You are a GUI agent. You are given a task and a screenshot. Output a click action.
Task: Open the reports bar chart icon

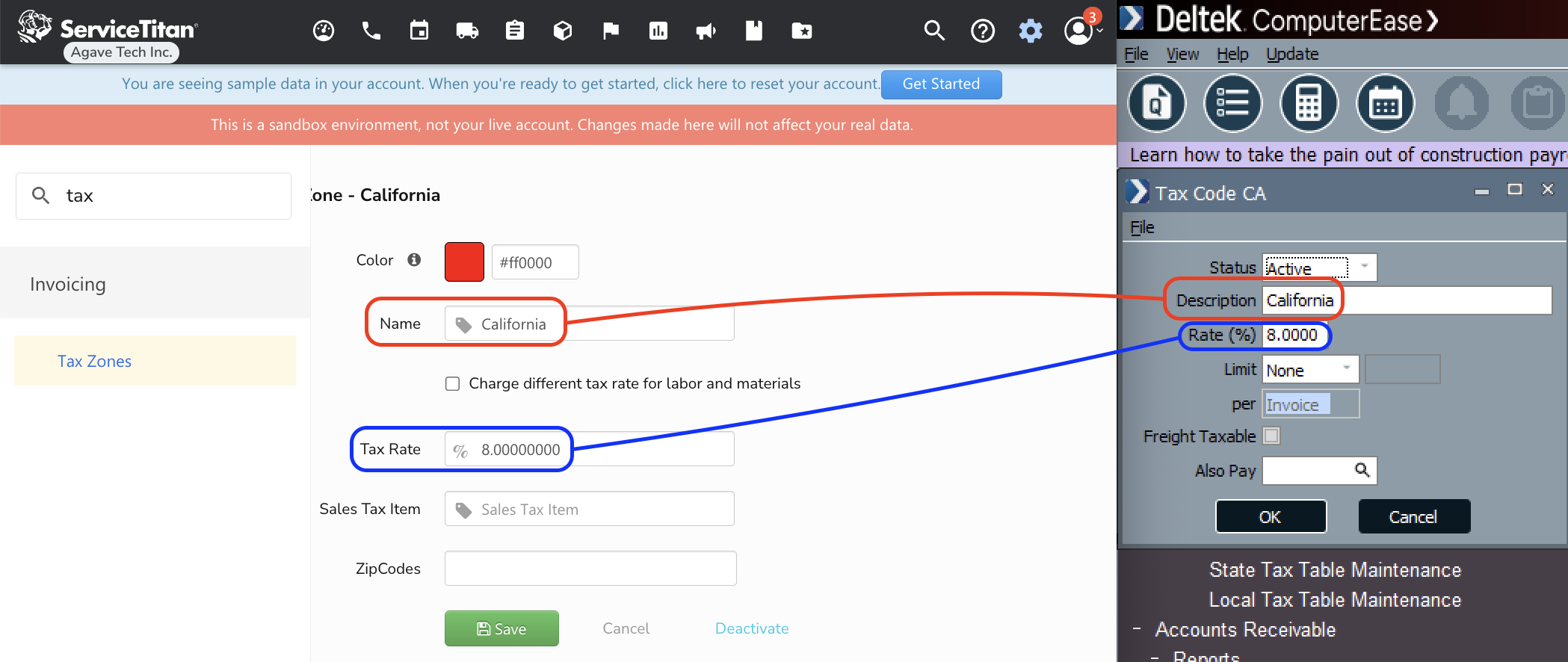tap(658, 31)
